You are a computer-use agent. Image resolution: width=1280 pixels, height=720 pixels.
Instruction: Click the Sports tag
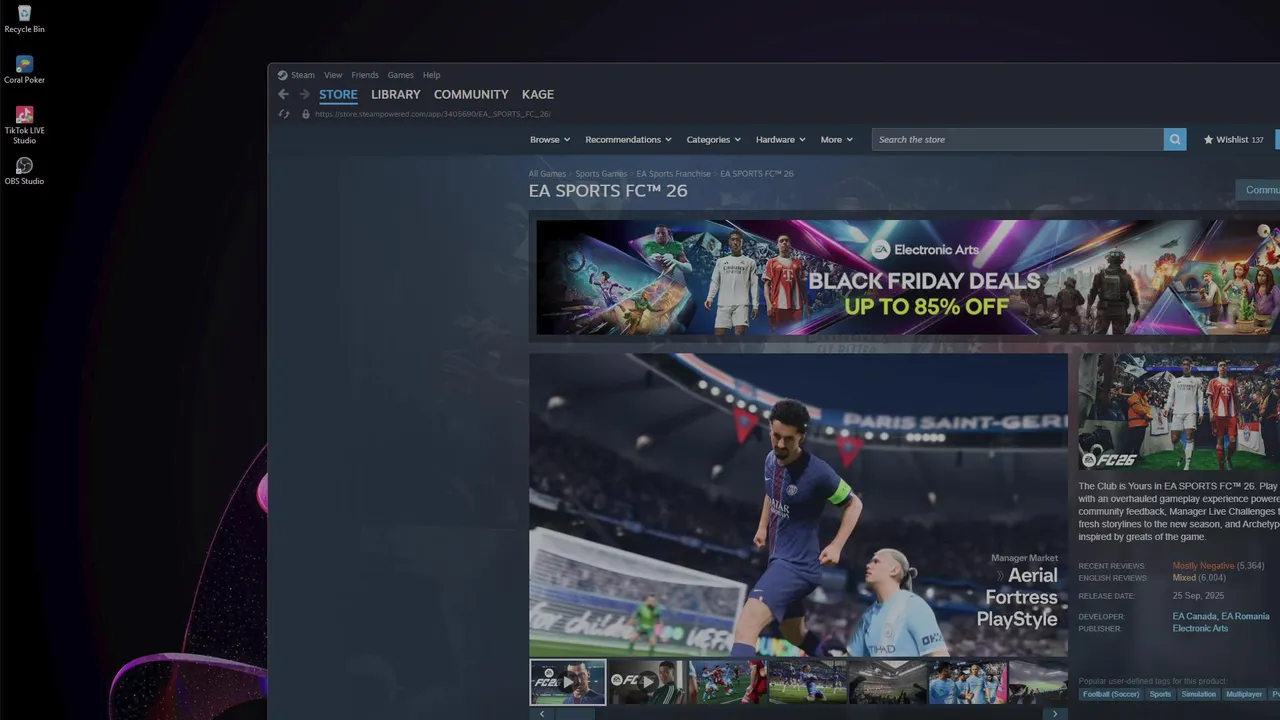click(1160, 694)
